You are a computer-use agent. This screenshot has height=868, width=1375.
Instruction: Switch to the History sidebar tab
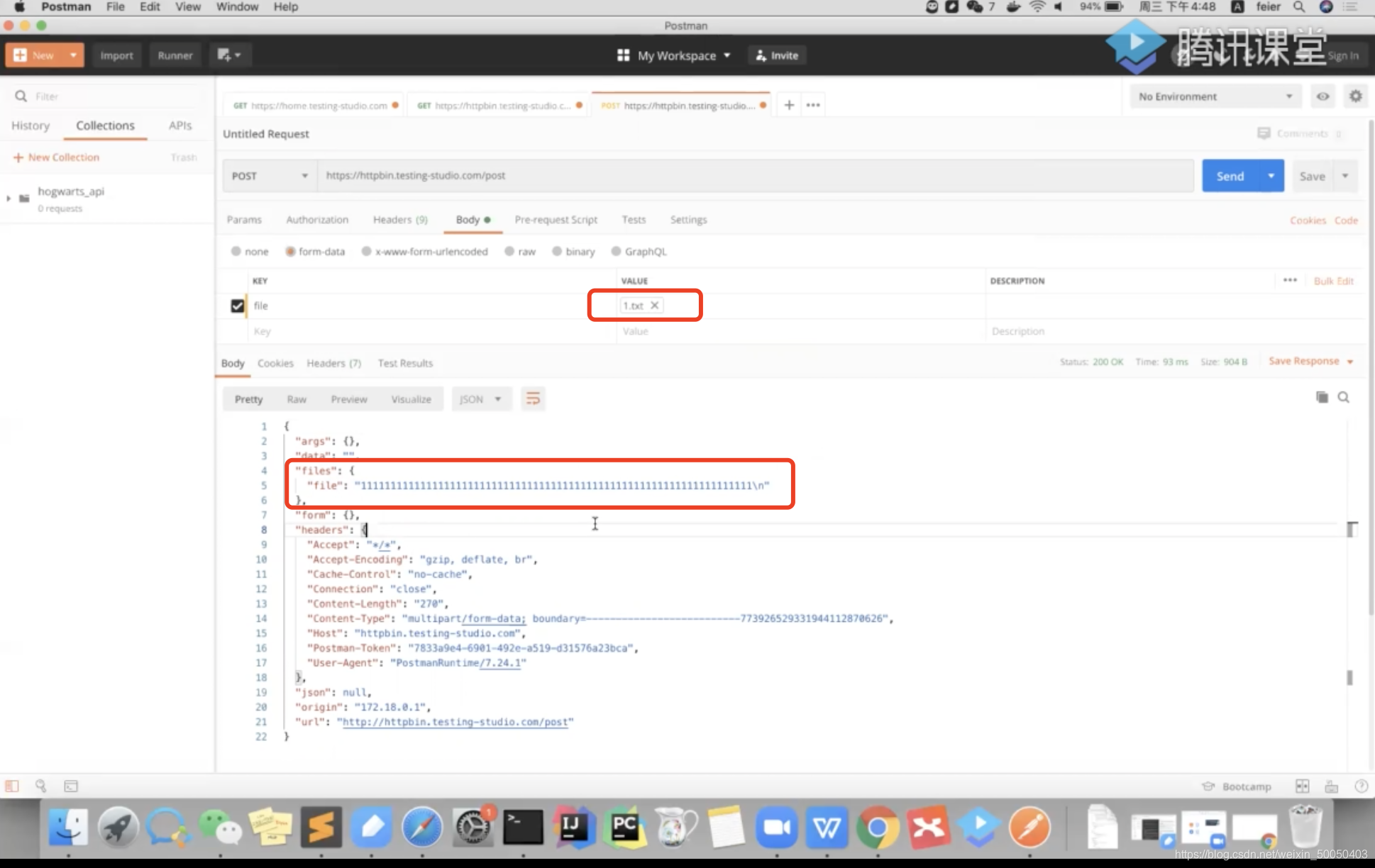click(x=31, y=126)
